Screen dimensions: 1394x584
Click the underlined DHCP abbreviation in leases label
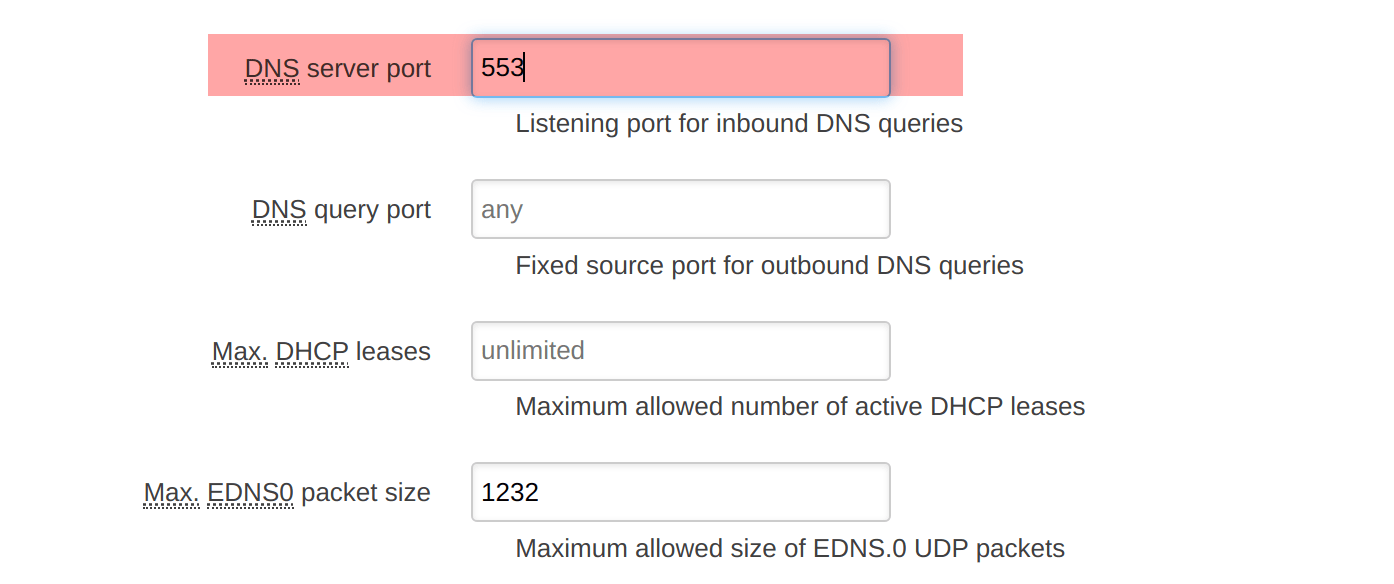[312, 351]
